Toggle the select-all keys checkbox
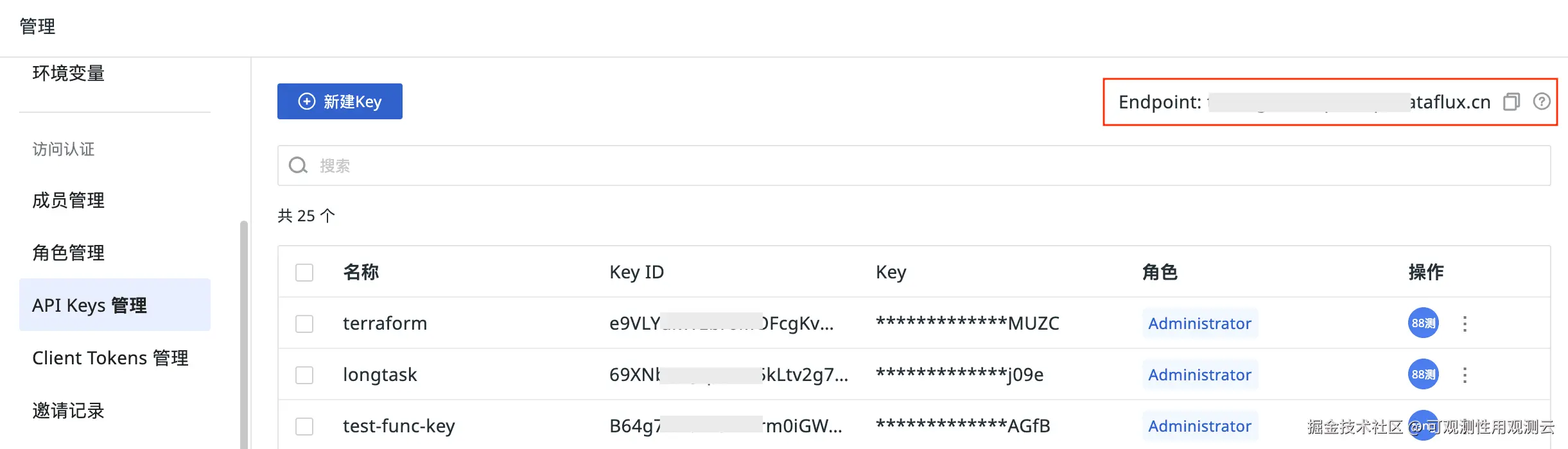 304,273
